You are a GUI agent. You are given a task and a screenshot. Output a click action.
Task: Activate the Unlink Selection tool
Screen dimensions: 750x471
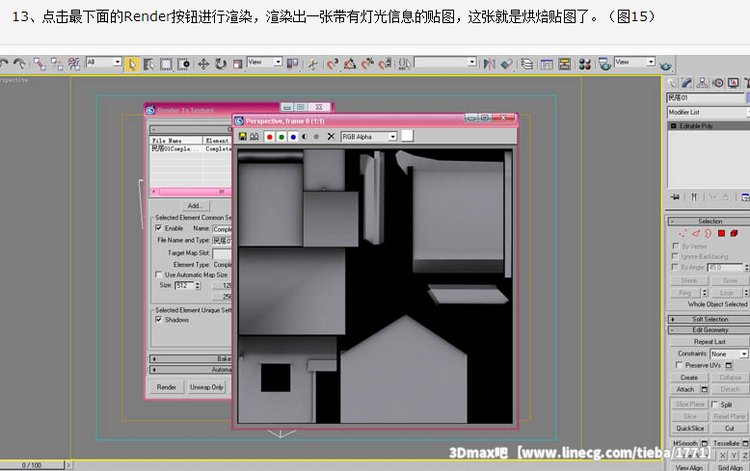(x=57, y=64)
